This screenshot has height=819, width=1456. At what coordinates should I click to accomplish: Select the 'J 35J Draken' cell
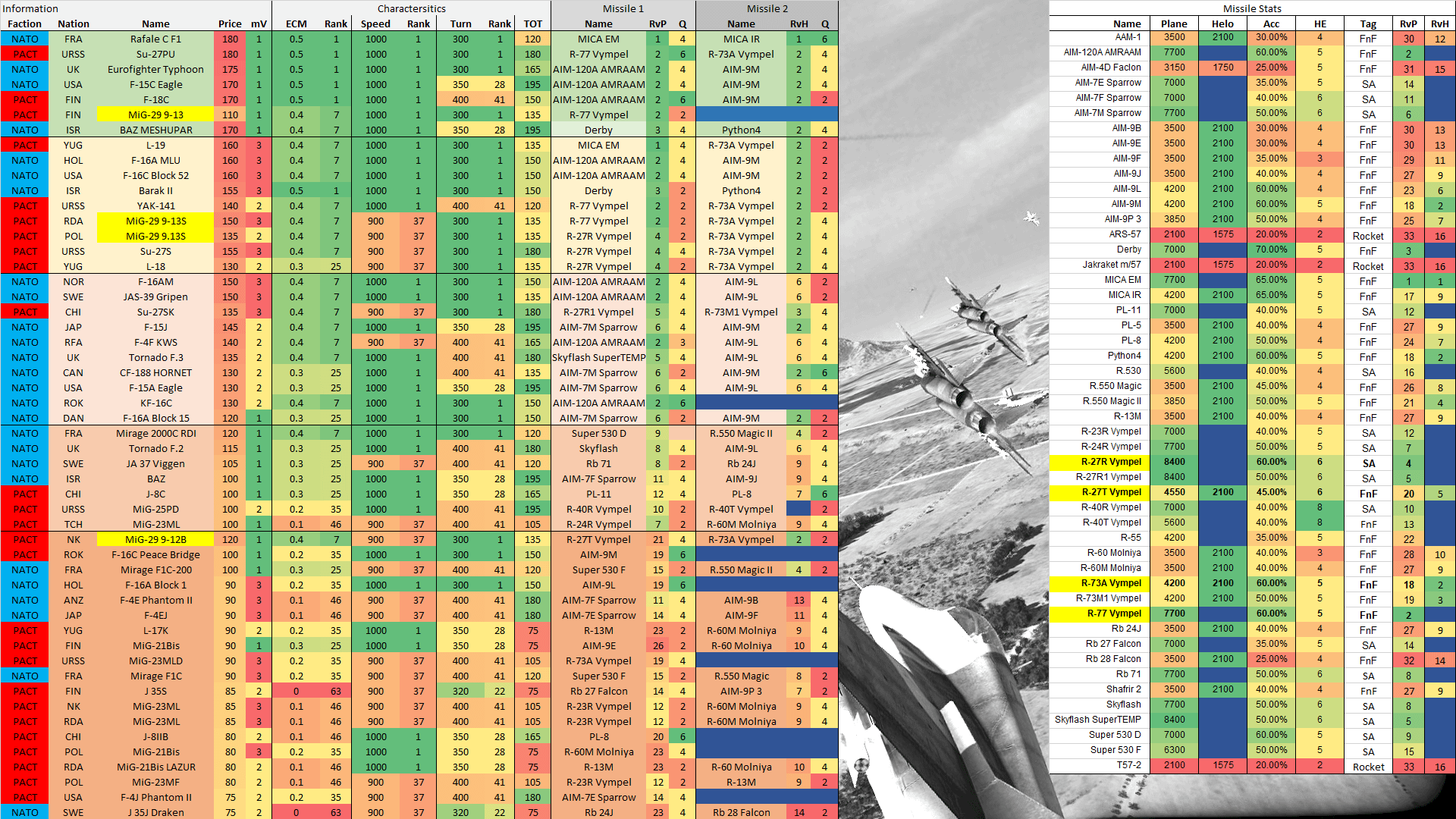pos(155,812)
